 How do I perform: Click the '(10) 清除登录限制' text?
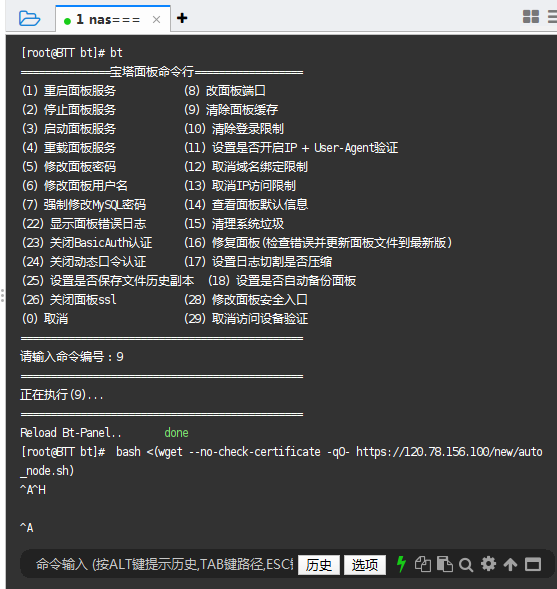(234, 129)
